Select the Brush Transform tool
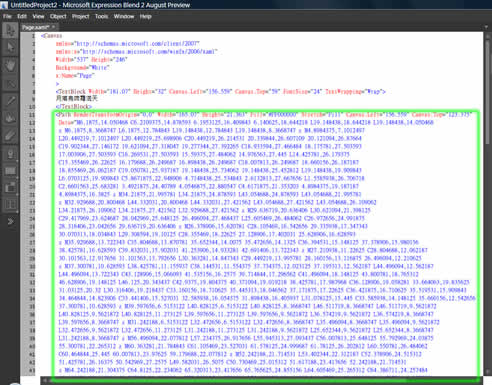 tap(10, 136)
